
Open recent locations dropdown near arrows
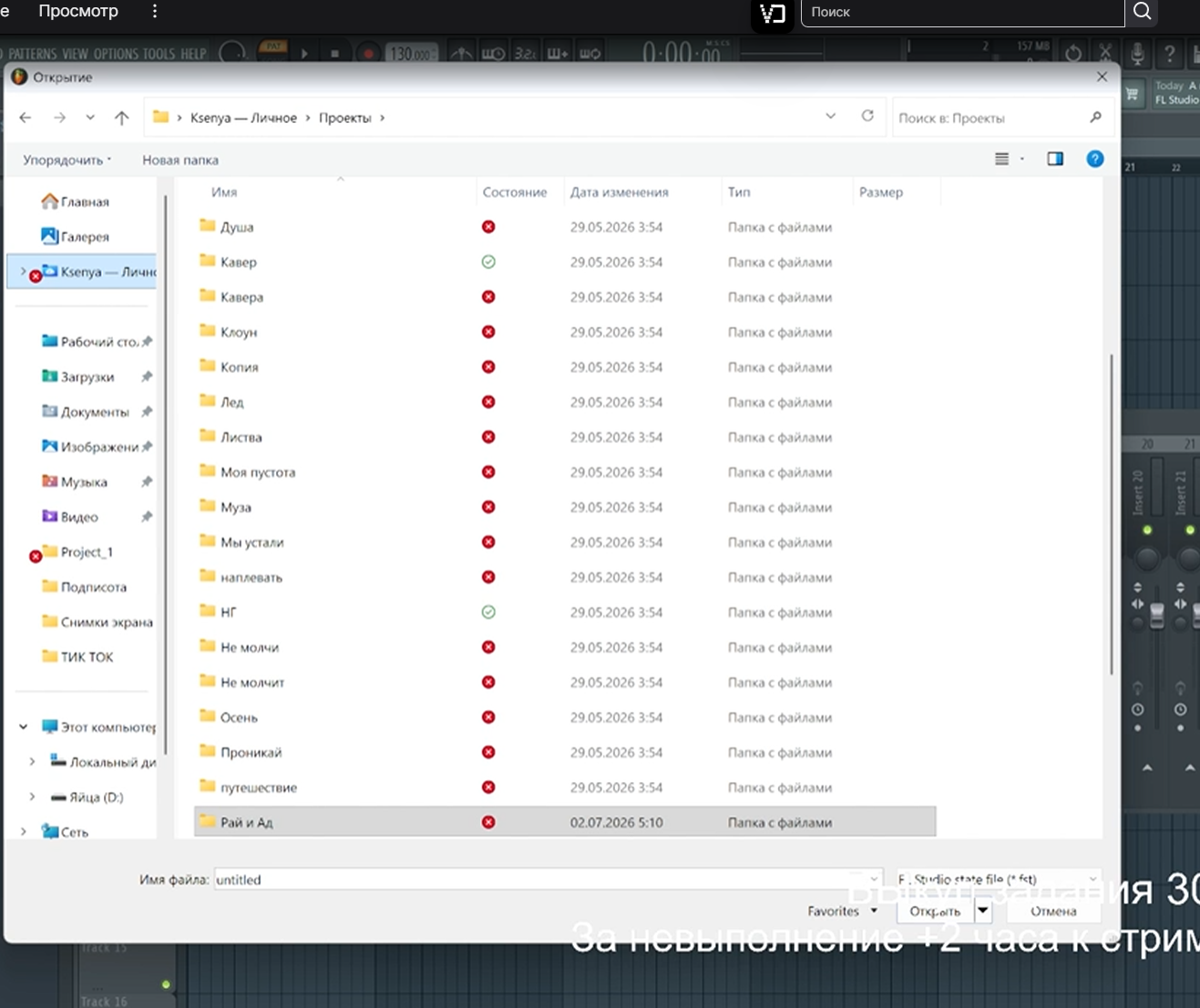[90, 118]
